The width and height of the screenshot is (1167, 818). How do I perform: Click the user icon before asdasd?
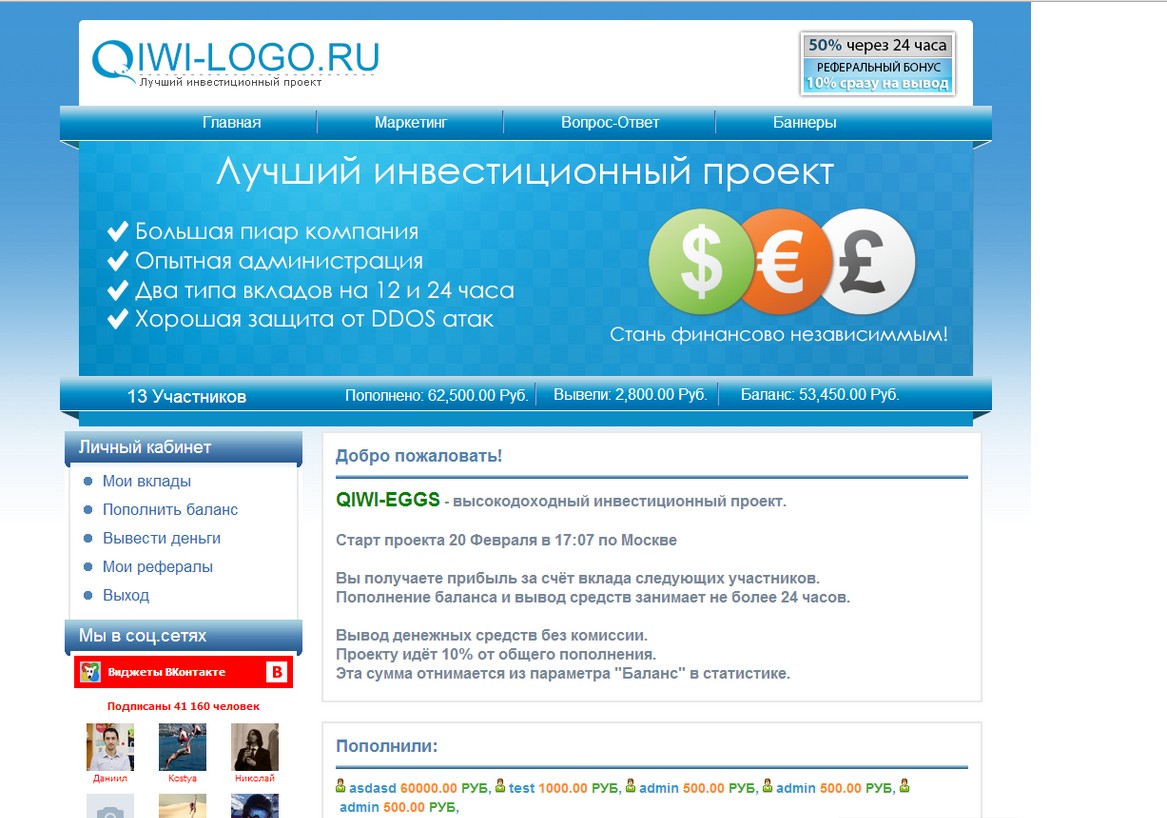coord(341,786)
